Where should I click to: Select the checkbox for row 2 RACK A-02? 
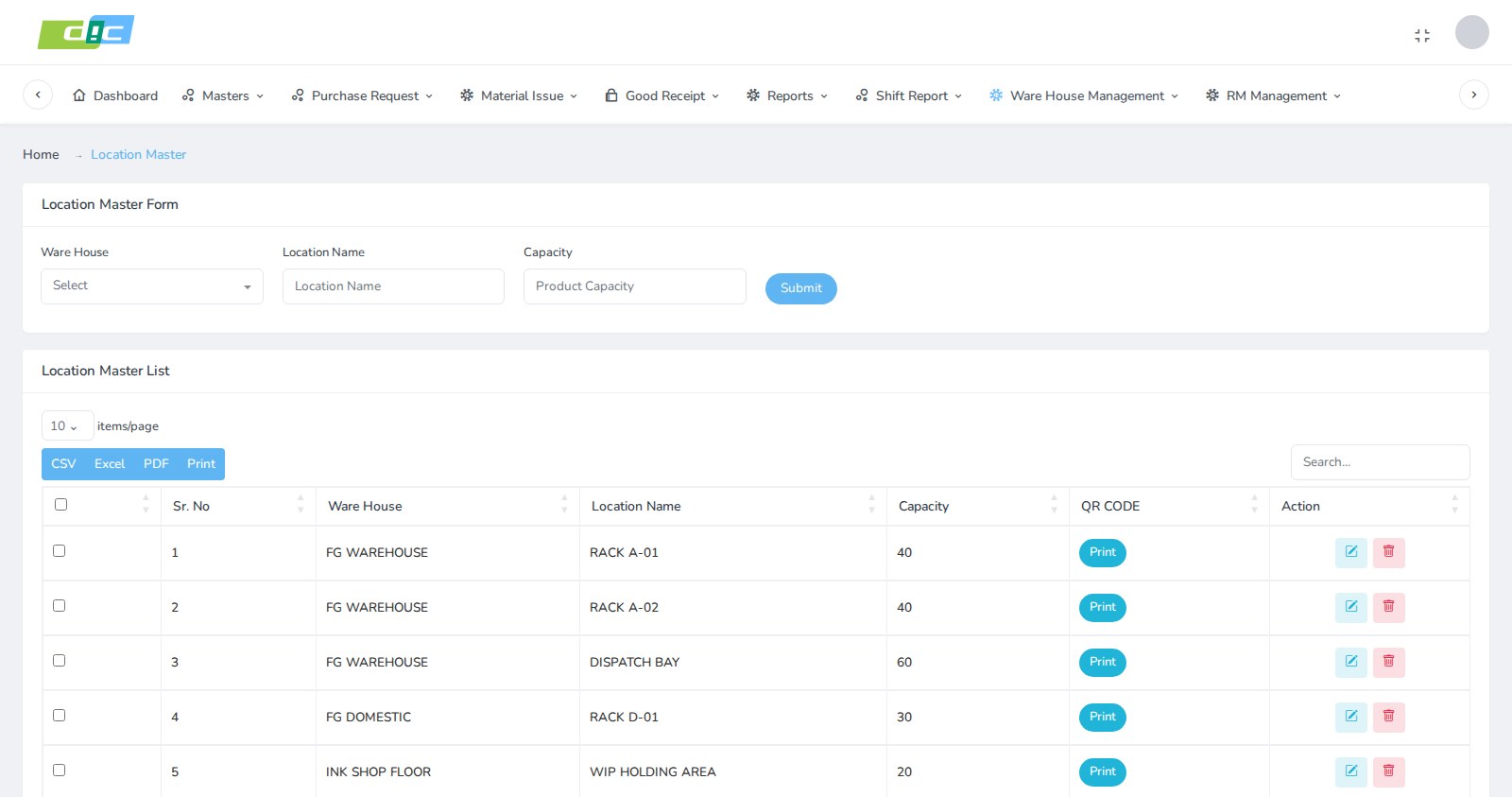coord(59,605)
